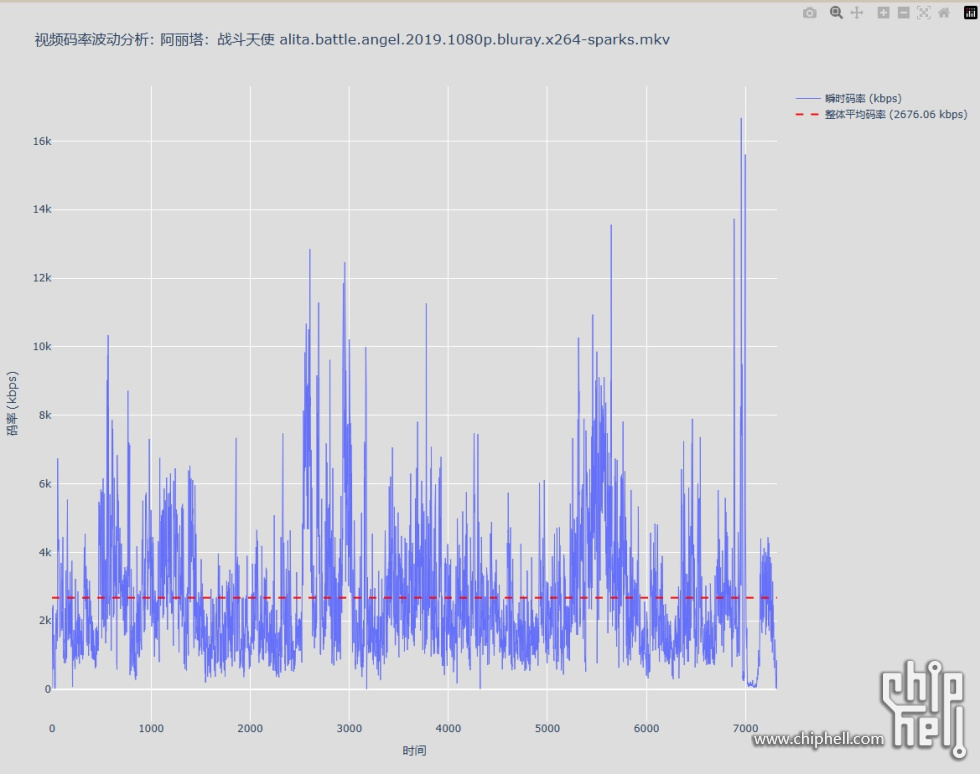Autoscale the chart axes

(924, 13)
